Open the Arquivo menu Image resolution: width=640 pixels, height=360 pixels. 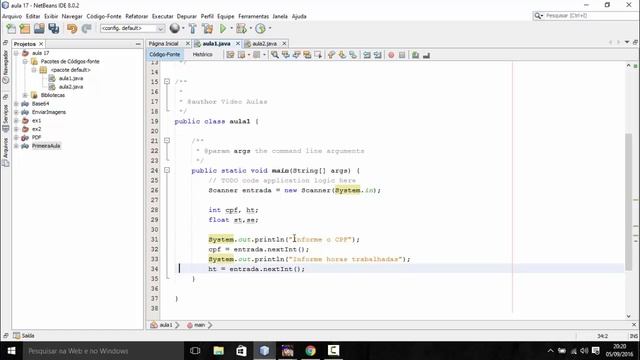pos(12,16)
